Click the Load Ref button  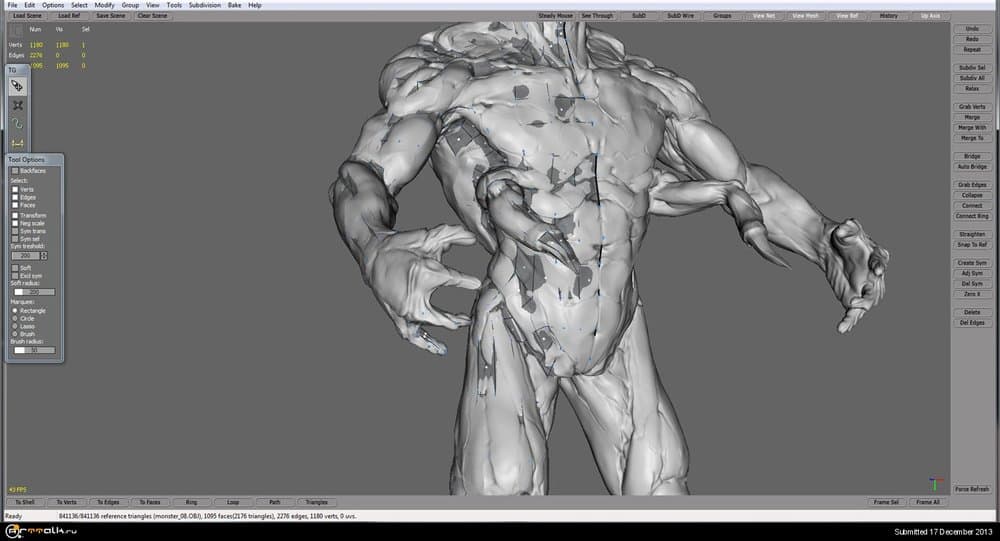tap(69, 15)
